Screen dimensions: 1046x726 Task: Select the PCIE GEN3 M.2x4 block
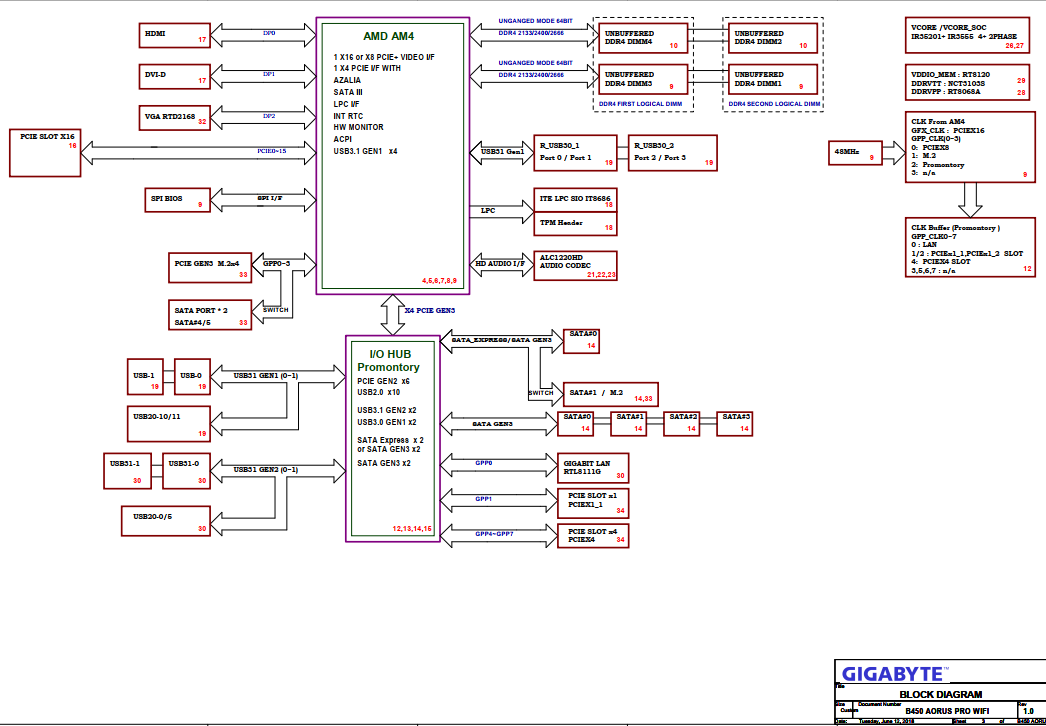(210, 268)
